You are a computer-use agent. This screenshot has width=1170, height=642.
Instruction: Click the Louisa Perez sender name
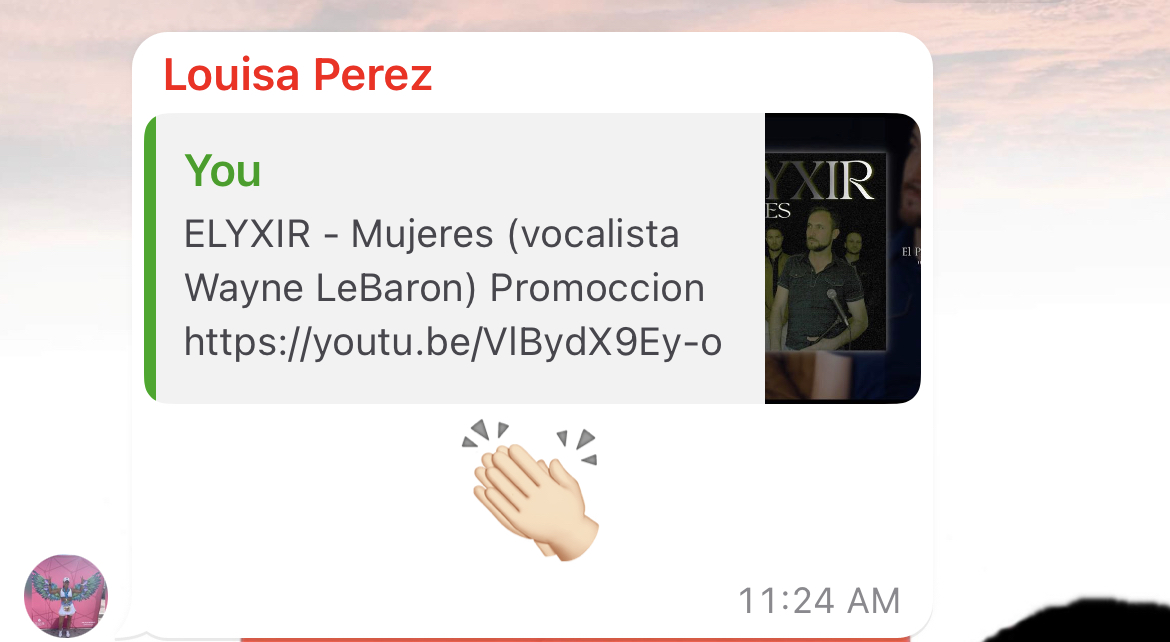[x=298, y=75]
